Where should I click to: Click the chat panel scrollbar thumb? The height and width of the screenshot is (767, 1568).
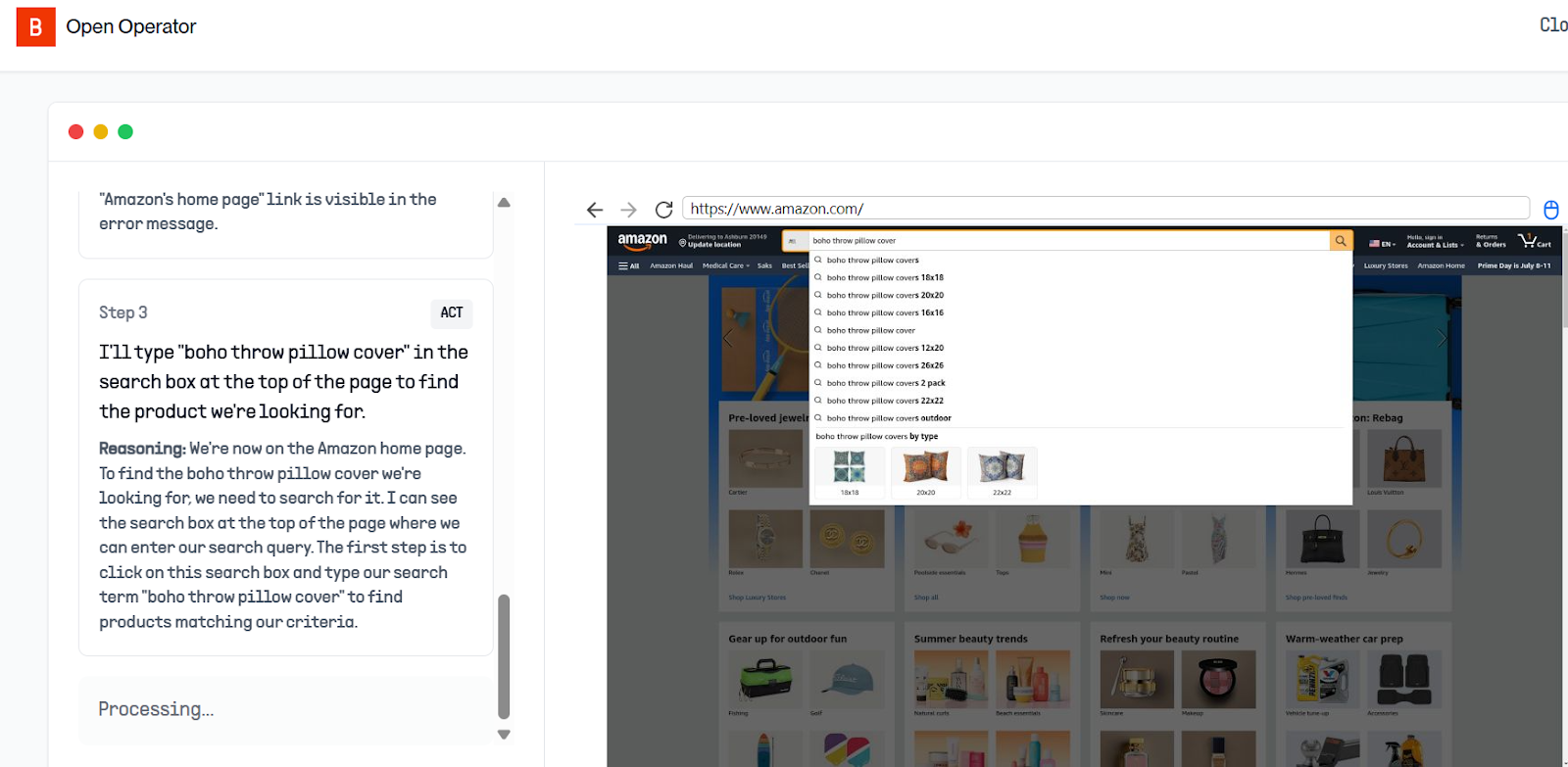click(504, 656)
